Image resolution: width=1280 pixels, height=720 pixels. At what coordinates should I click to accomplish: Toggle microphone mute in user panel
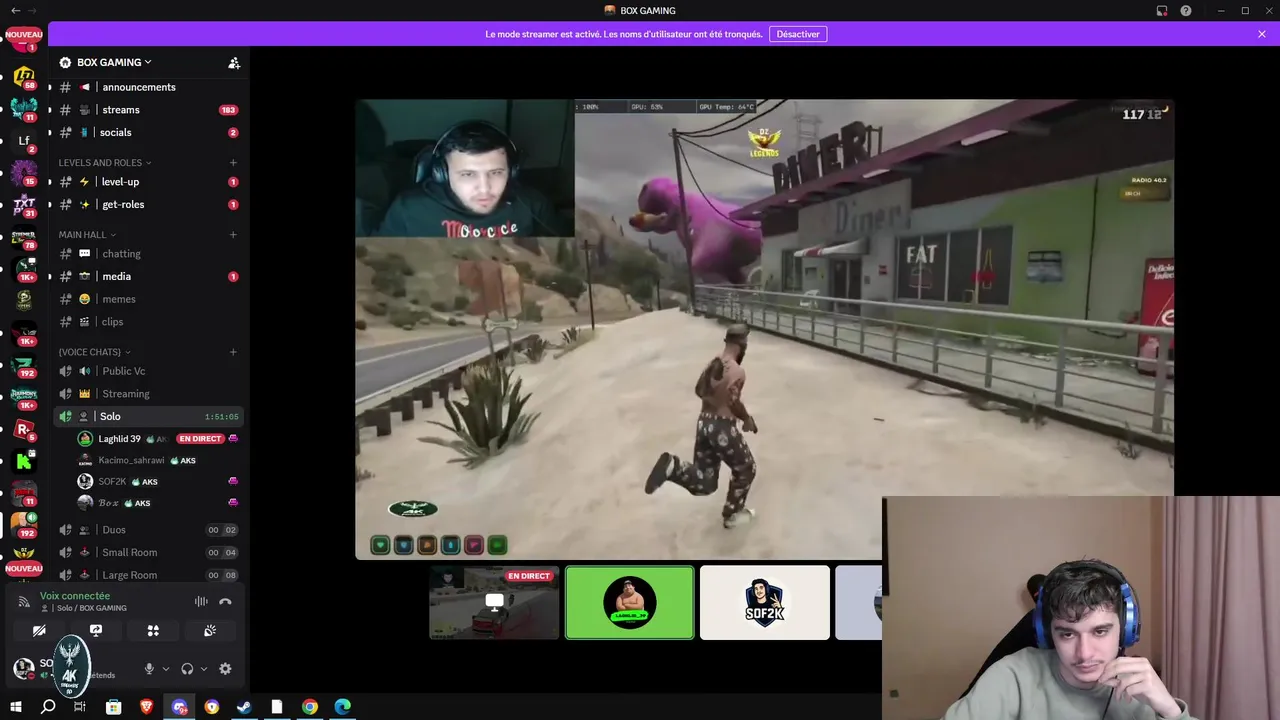(149, 669)
